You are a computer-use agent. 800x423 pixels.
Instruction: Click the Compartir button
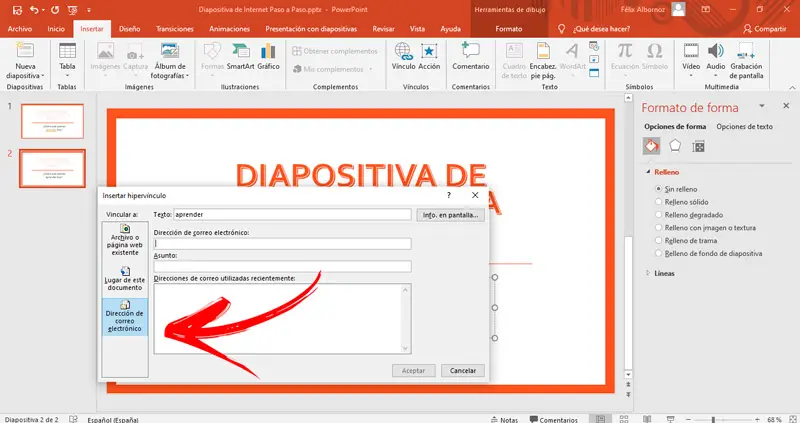point(765,29)
